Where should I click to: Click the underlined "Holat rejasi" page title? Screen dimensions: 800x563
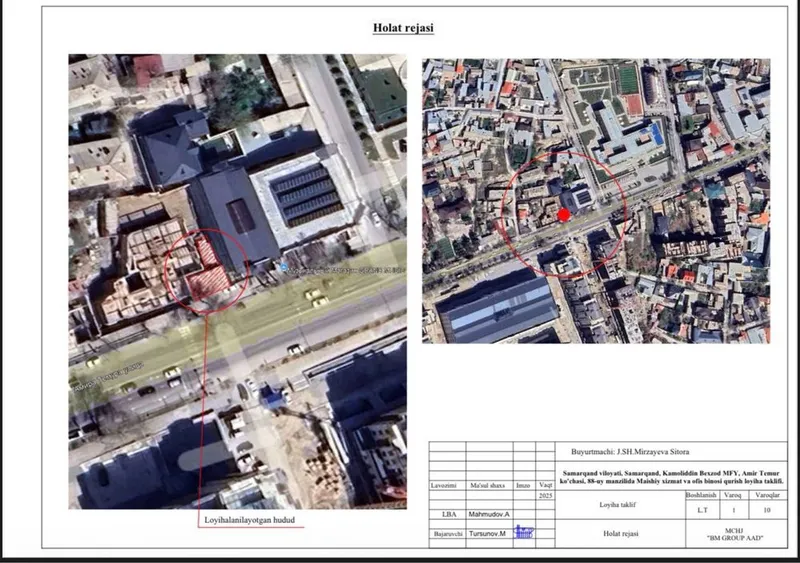(403, 28)
